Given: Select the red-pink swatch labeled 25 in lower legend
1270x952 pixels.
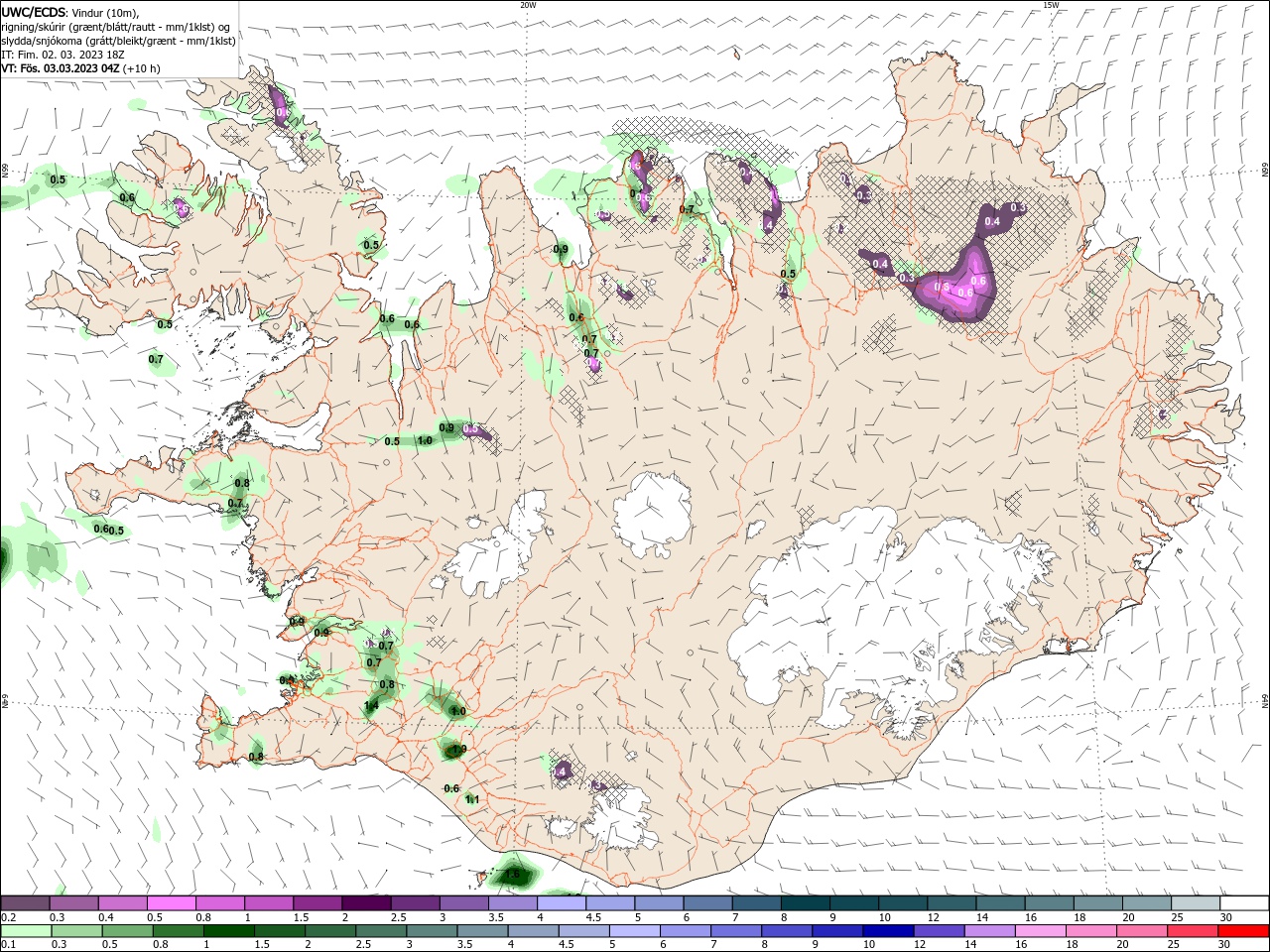Looking at the screenshot, I should 1193,931.
